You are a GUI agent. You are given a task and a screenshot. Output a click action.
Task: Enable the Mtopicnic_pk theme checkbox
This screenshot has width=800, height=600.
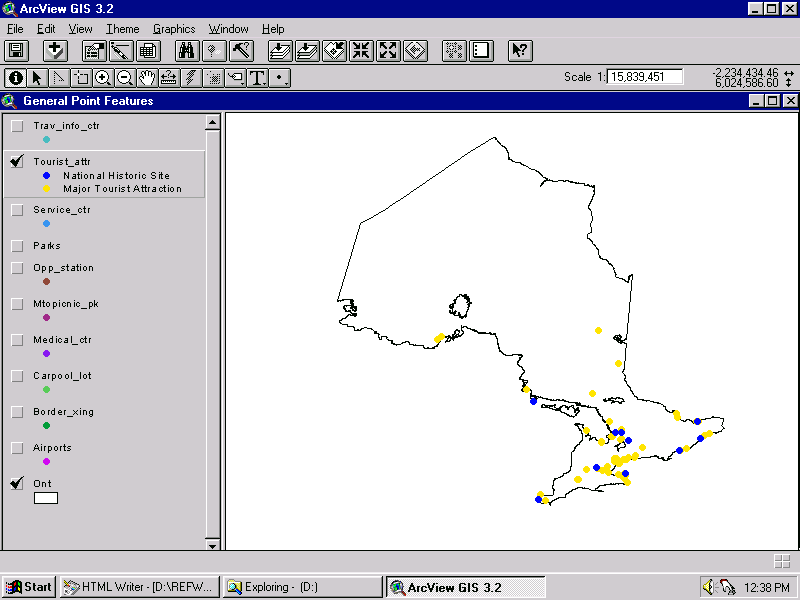(x=17, y=304)
